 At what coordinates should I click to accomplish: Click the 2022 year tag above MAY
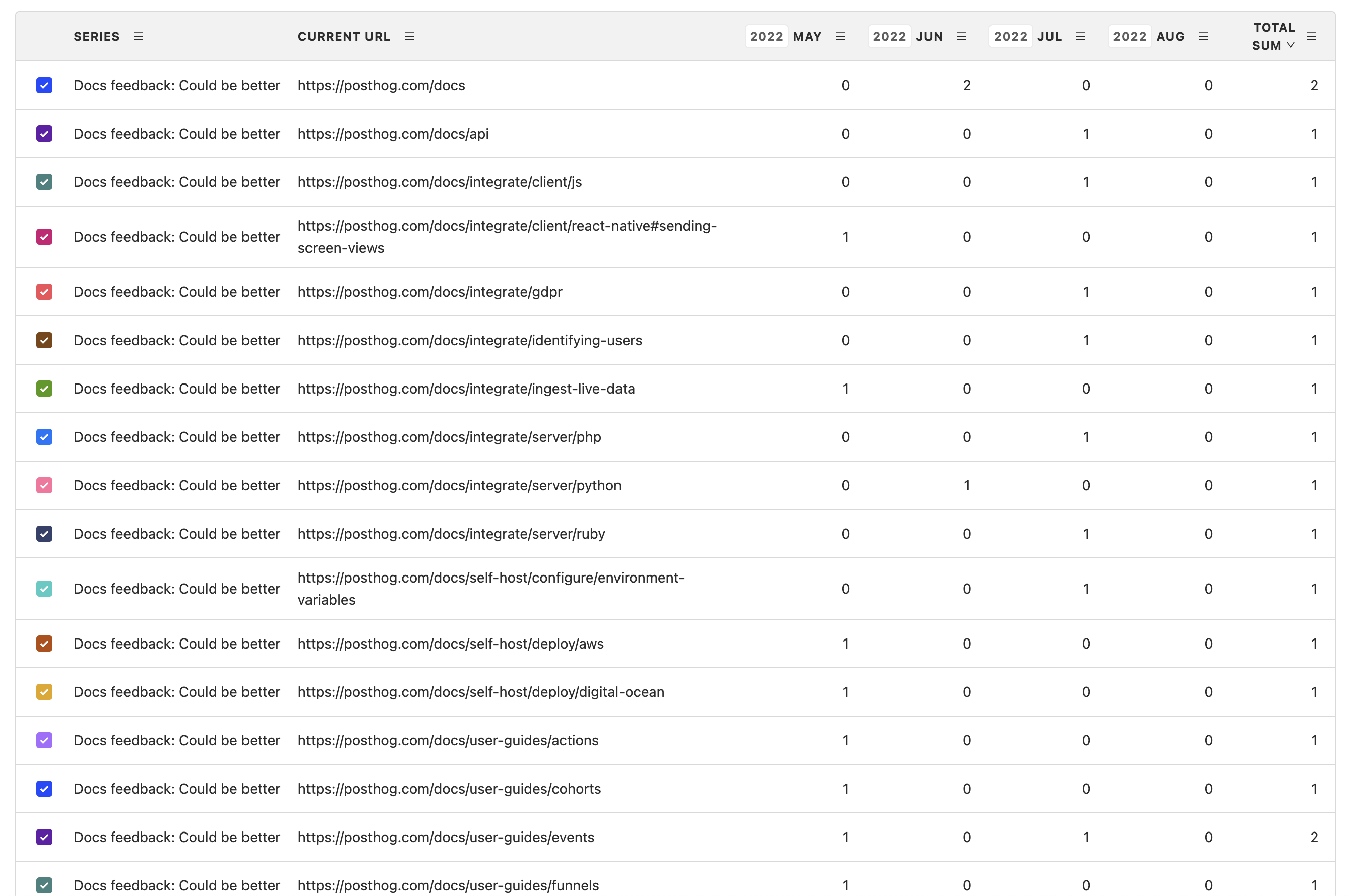(766, 37)
